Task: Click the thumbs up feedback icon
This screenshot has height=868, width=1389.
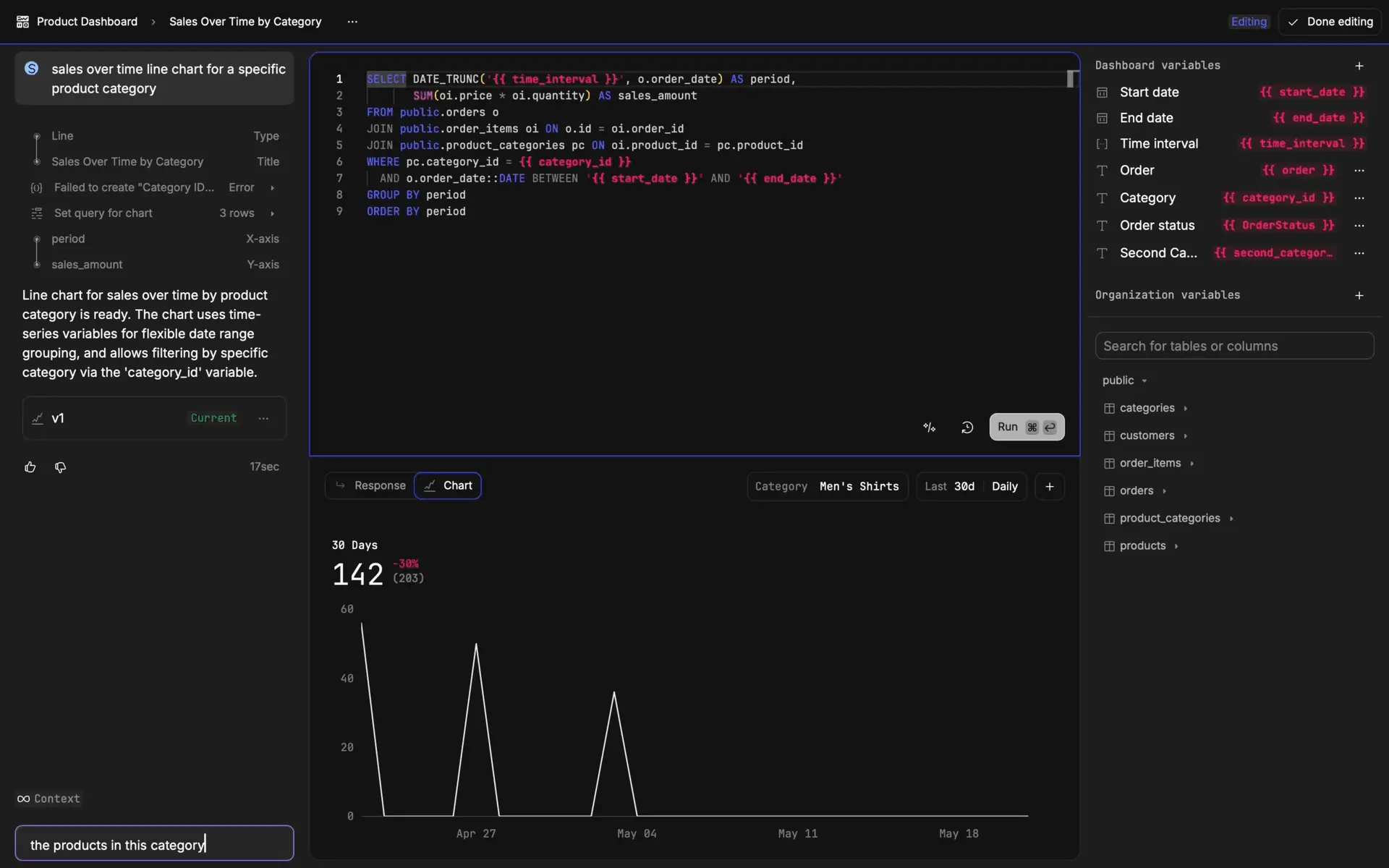Action: (30, 467)
